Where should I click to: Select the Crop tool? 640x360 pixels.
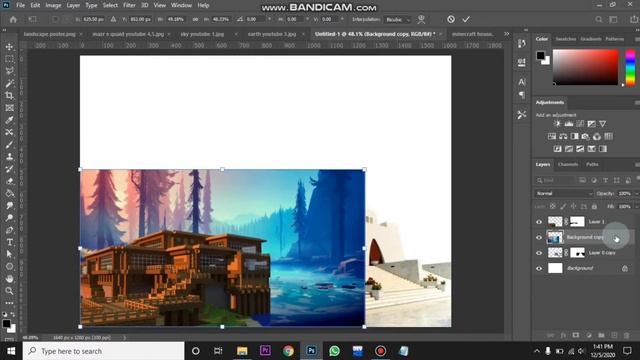coord(9,96)
